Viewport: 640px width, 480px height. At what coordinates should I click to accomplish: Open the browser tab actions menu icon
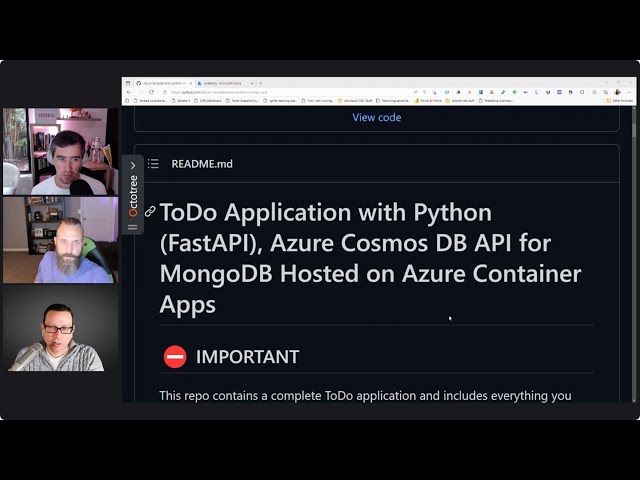point(128,83)
